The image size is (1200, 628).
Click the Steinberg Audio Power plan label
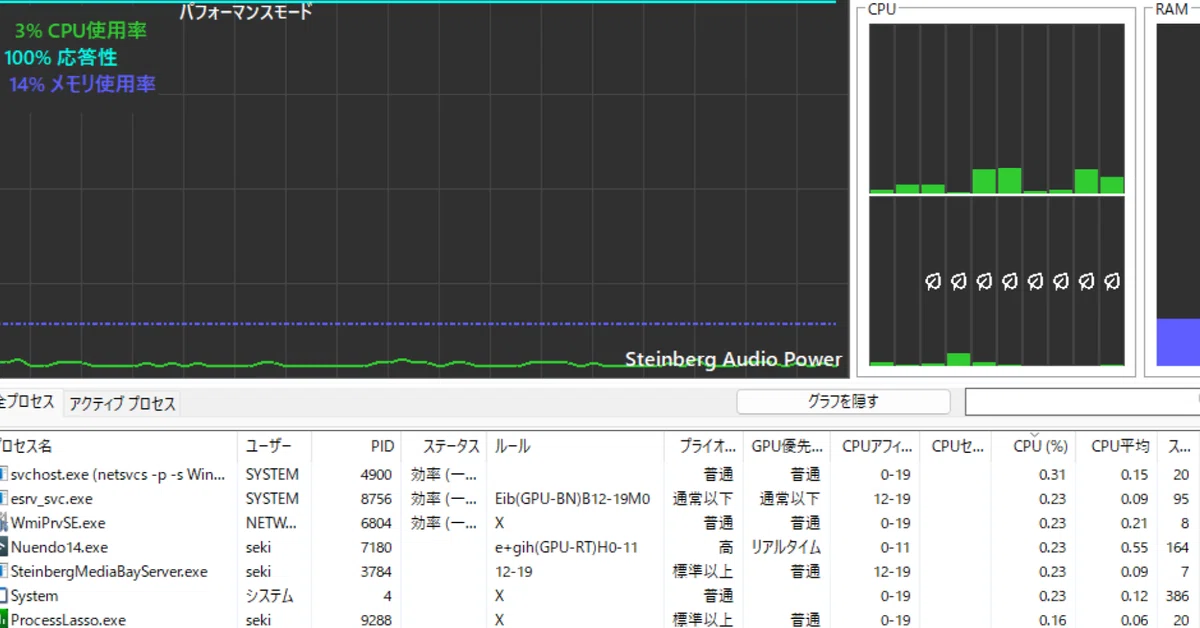(x=733, y=359)
